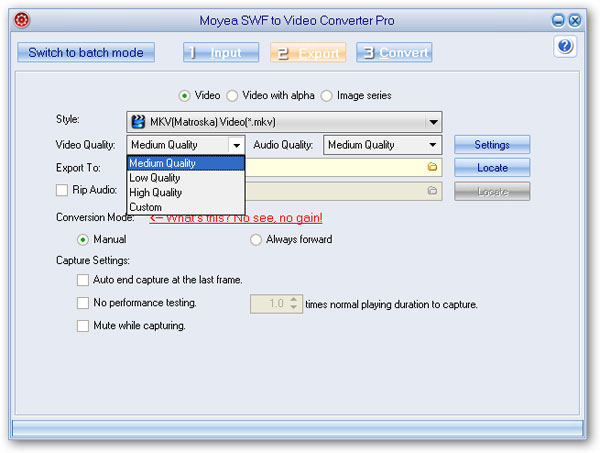The height and width of the screenshot is (453, 600).
Task: Open help with the question mark icon
Action: click(565, 46)
